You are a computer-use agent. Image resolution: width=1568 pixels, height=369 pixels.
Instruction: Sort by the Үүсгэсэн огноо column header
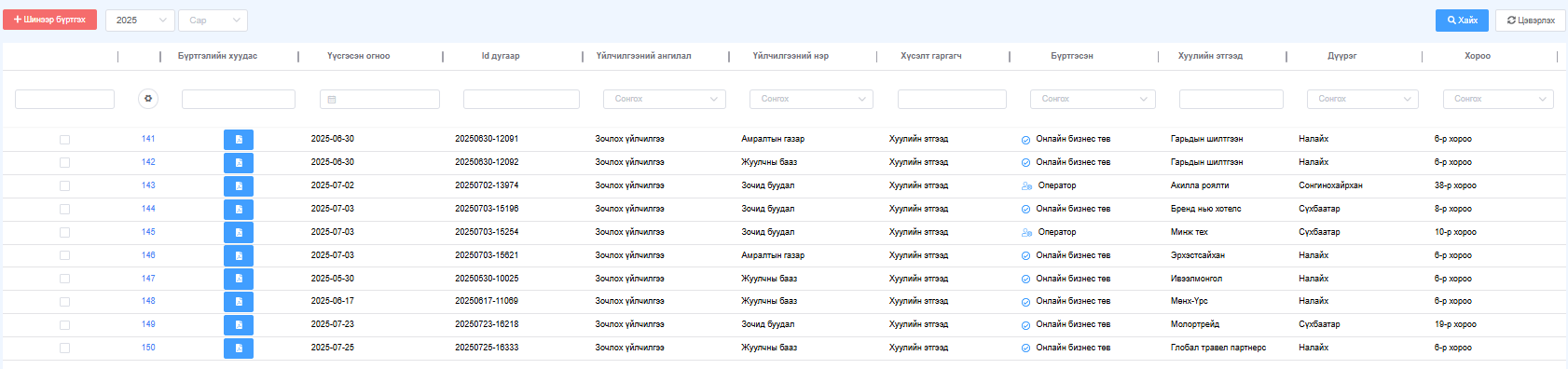[x=359, y=56]
